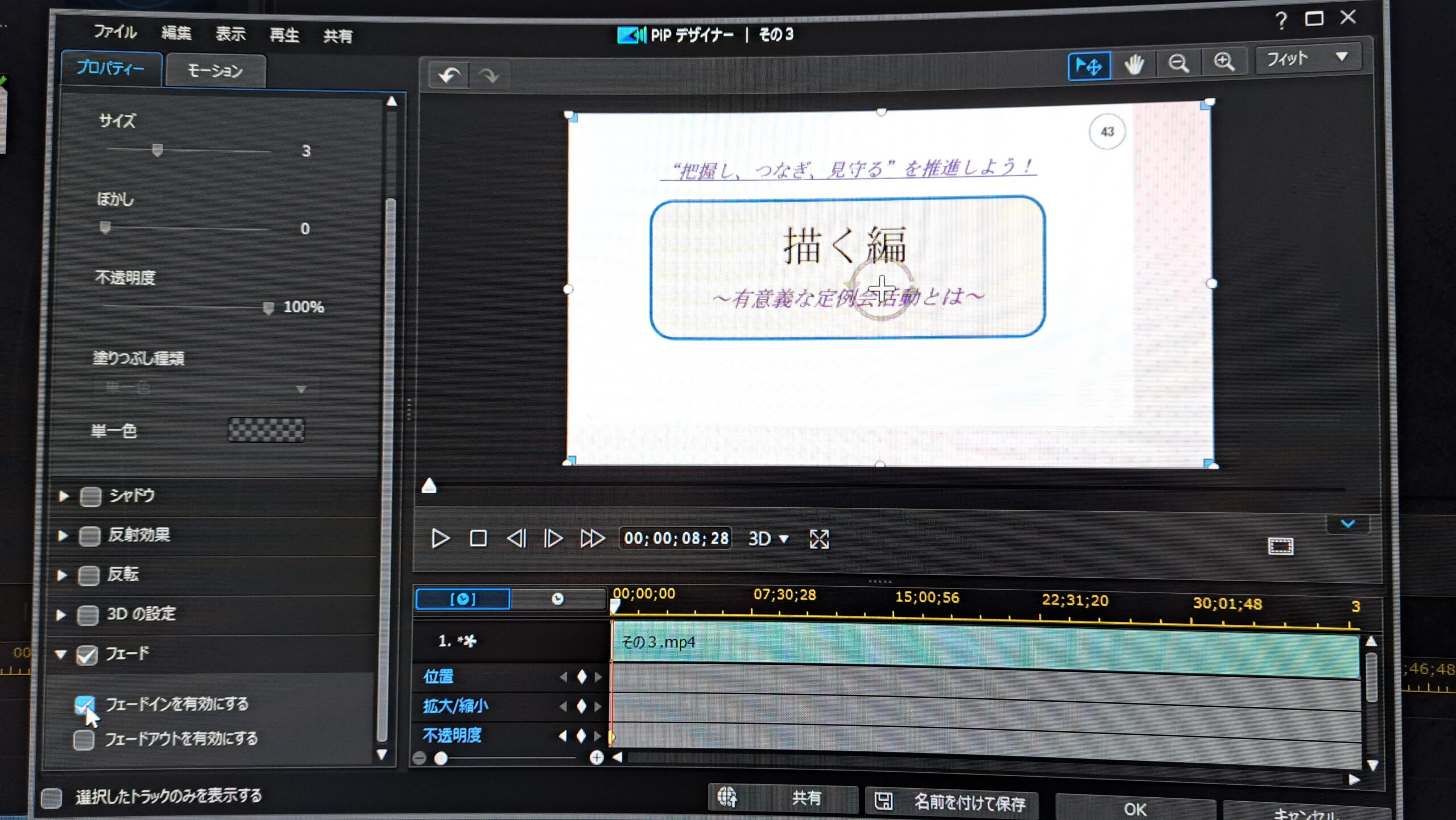The height and width of the screenshot is (820, 1456).
Task: Go to next 不透明度 keyframe
Action: [597, 736]
